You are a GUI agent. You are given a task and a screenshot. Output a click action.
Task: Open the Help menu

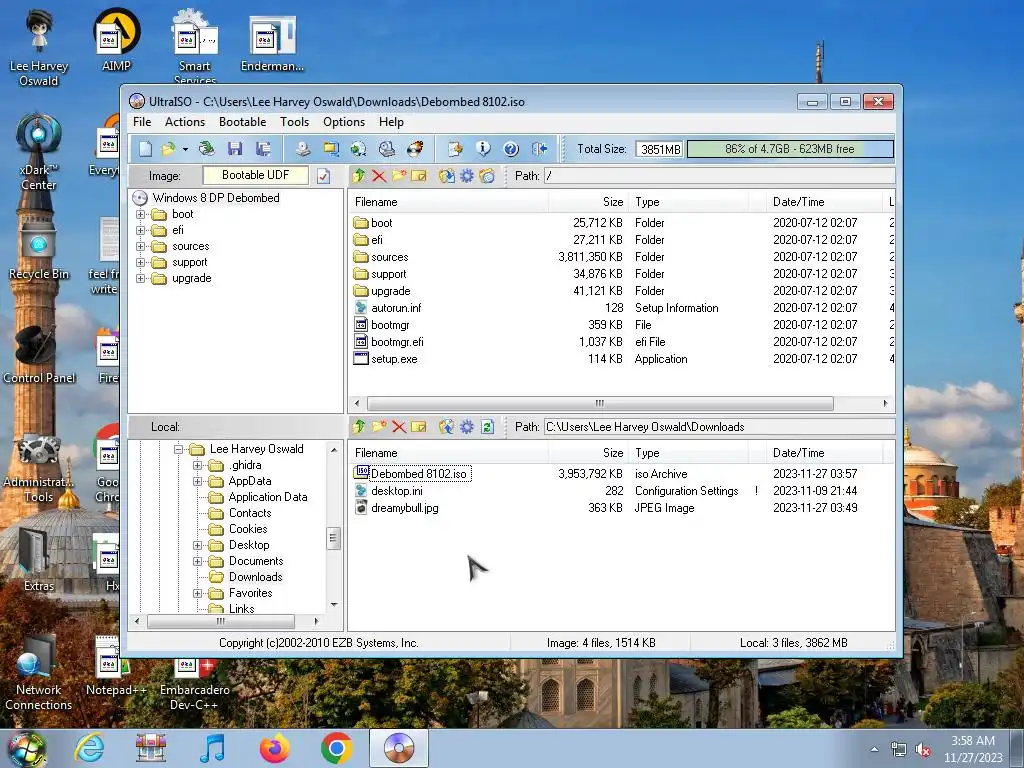pos(391,122)
